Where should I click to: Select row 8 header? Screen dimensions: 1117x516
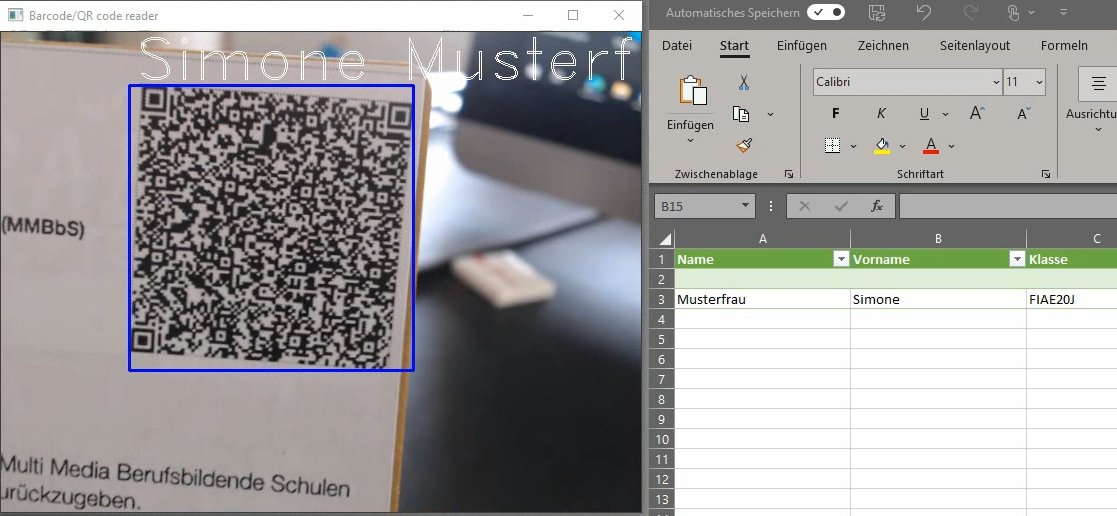[x=663, y=399]
